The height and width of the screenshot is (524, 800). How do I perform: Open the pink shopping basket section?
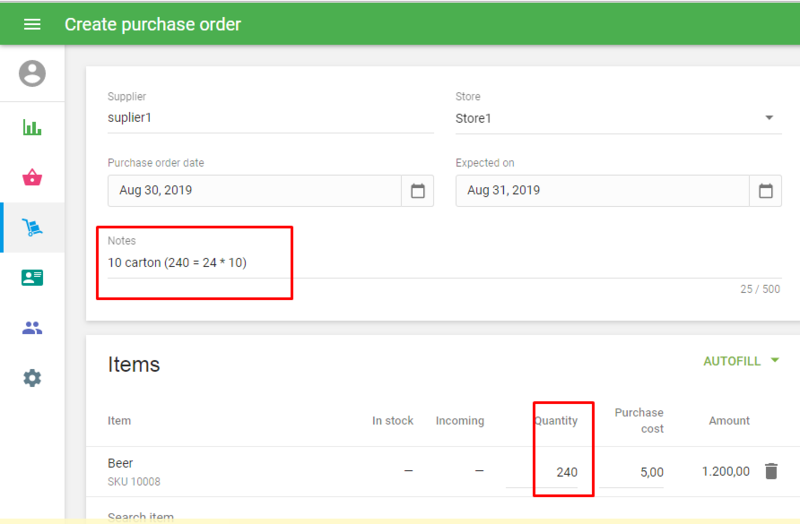point(32,178)
